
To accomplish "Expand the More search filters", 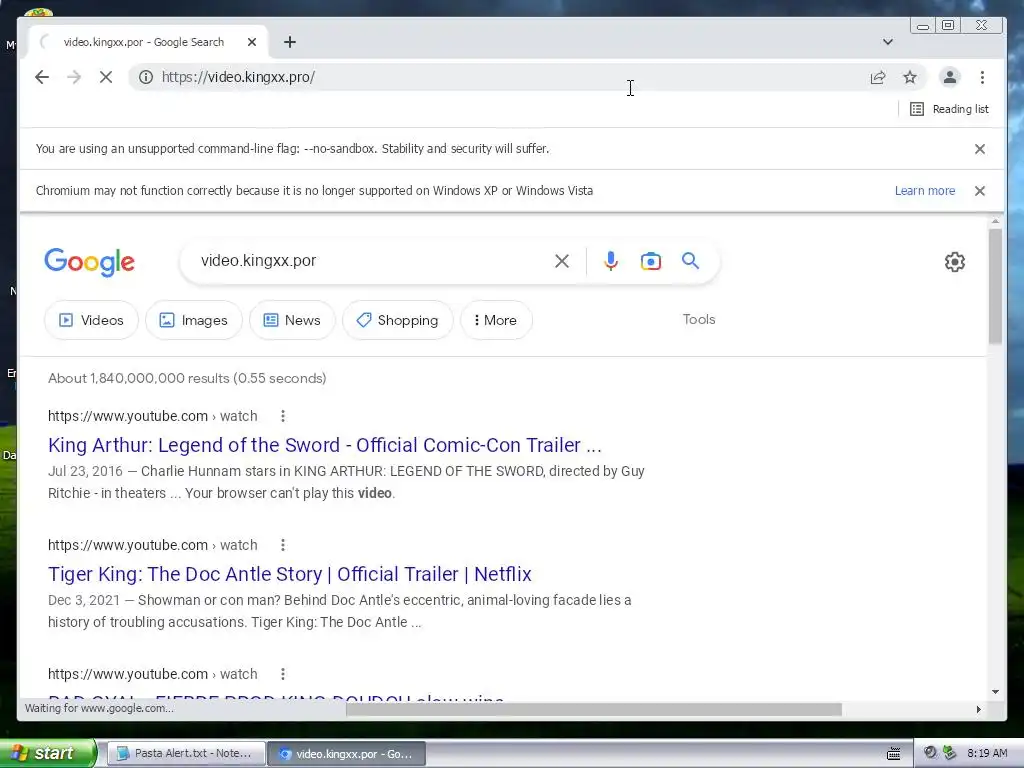I will [496, 320].
